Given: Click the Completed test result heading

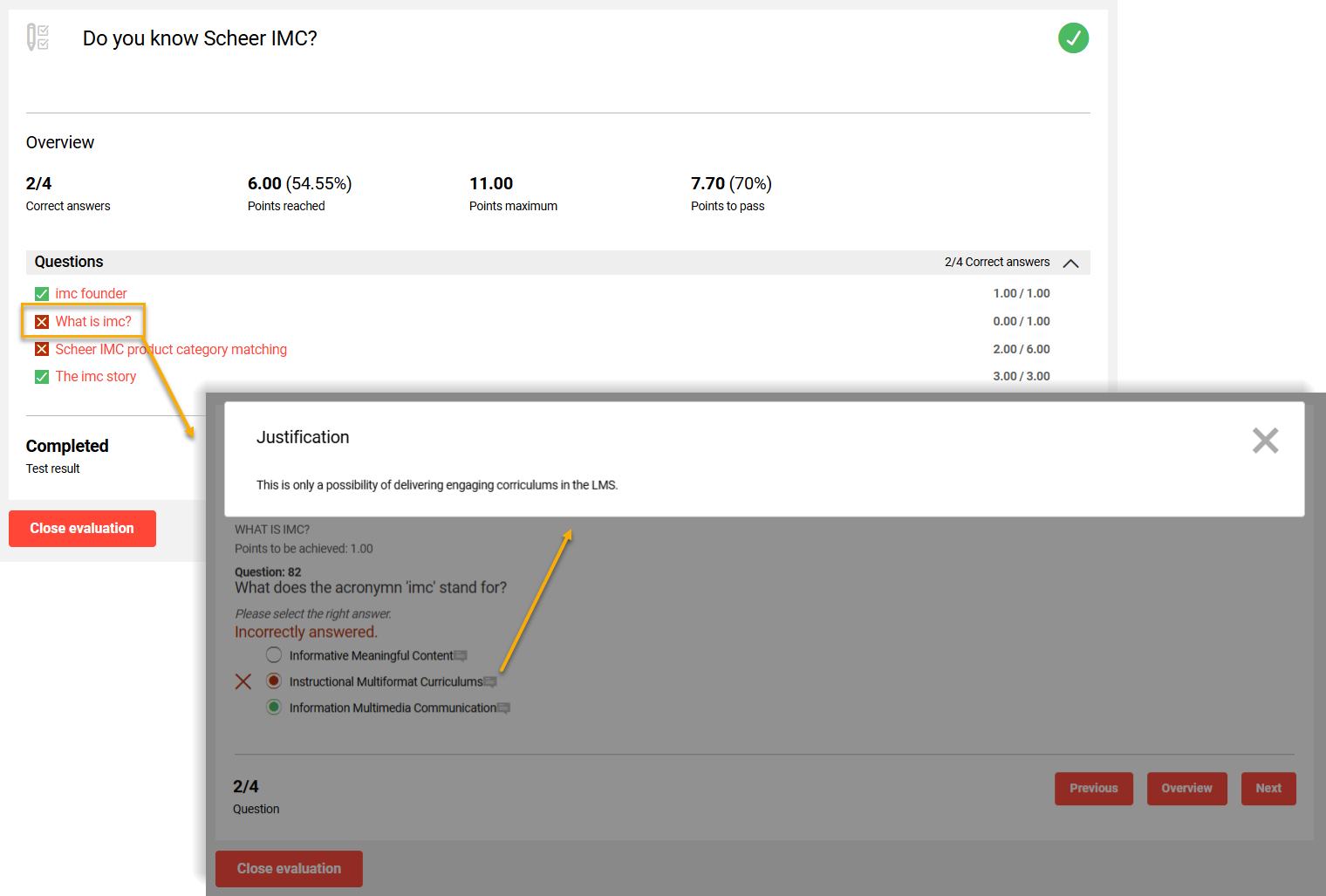Looking at the screenshot, I should [x=67, y=447].
